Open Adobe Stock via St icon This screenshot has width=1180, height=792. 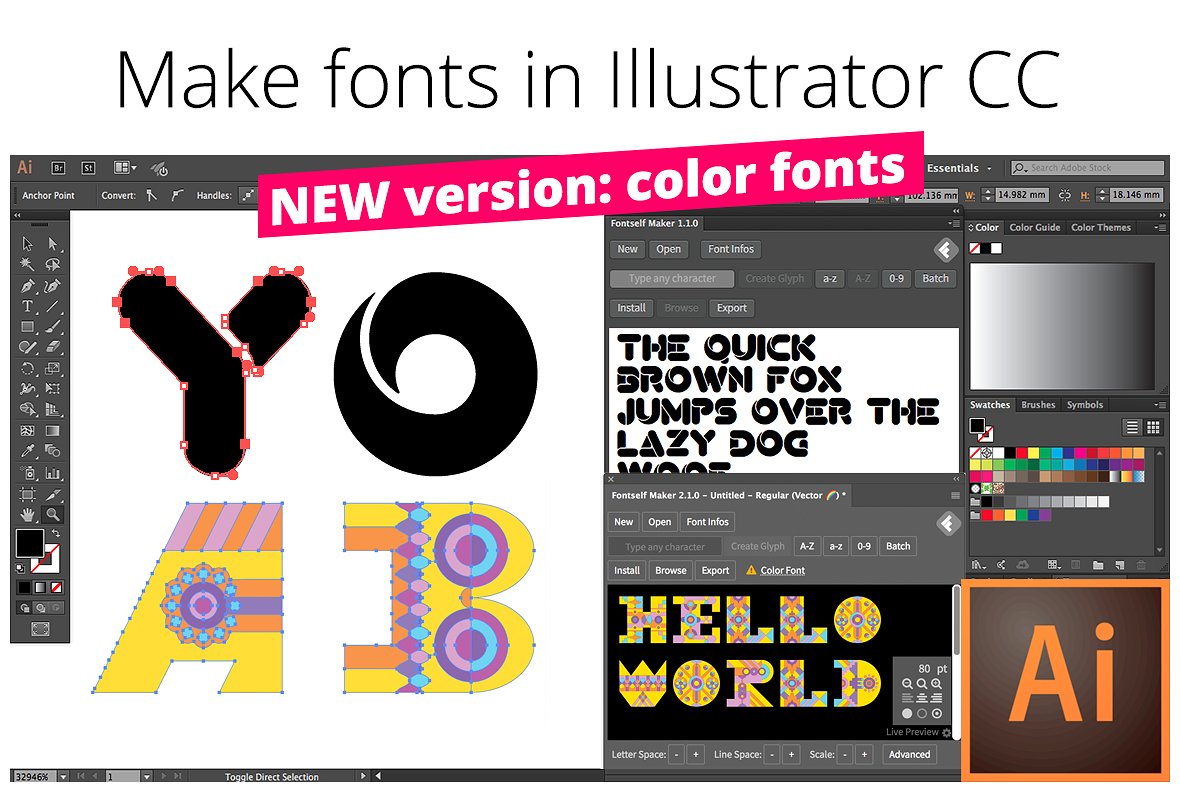(88, 168)
